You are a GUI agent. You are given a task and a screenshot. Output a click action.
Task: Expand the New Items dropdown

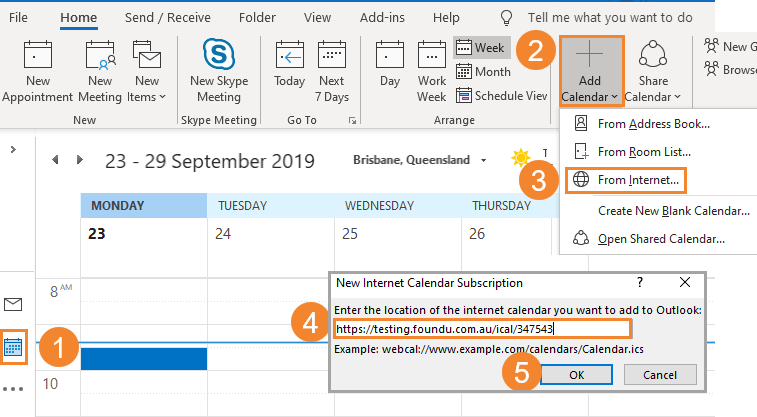coord(147,70)
